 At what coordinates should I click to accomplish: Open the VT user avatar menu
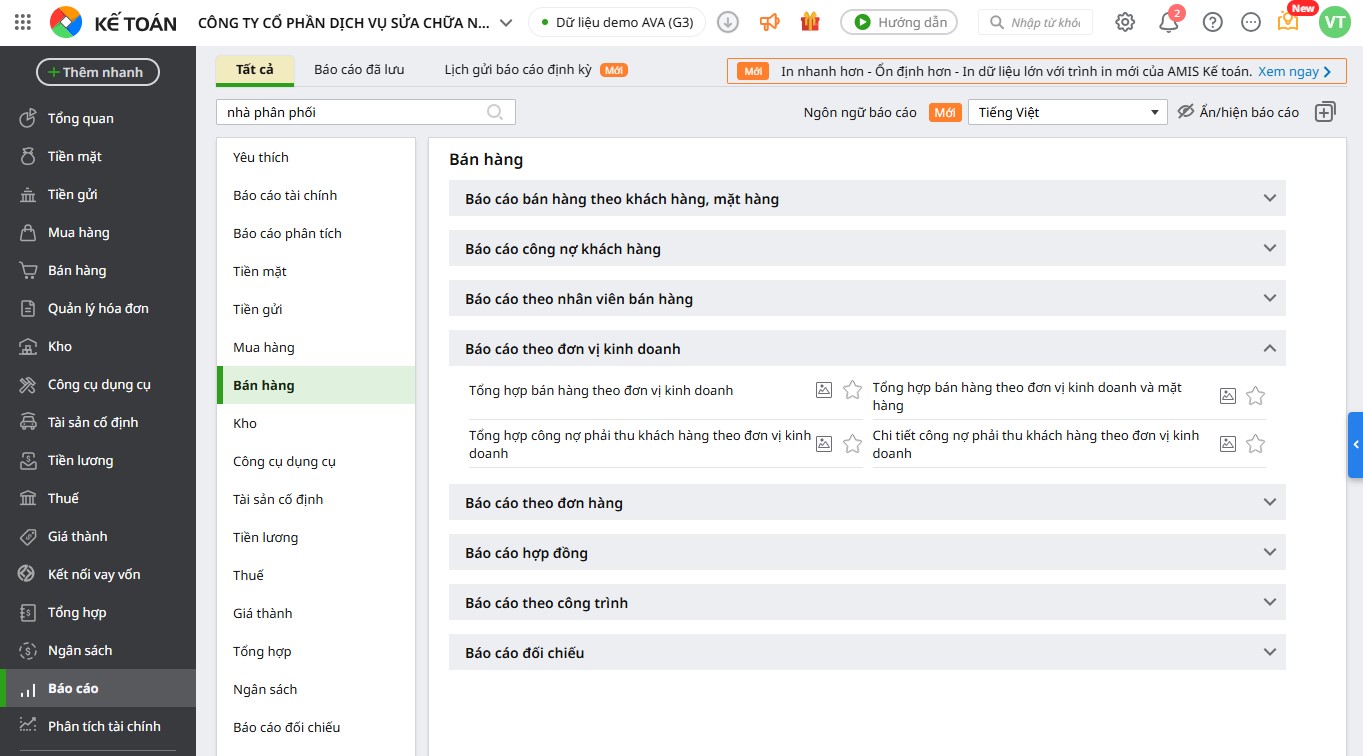1334,22
